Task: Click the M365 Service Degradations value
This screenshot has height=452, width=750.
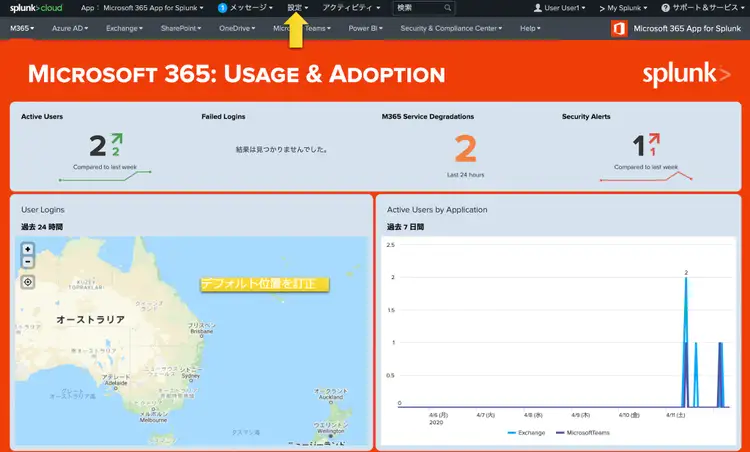Action: [465, 148]
